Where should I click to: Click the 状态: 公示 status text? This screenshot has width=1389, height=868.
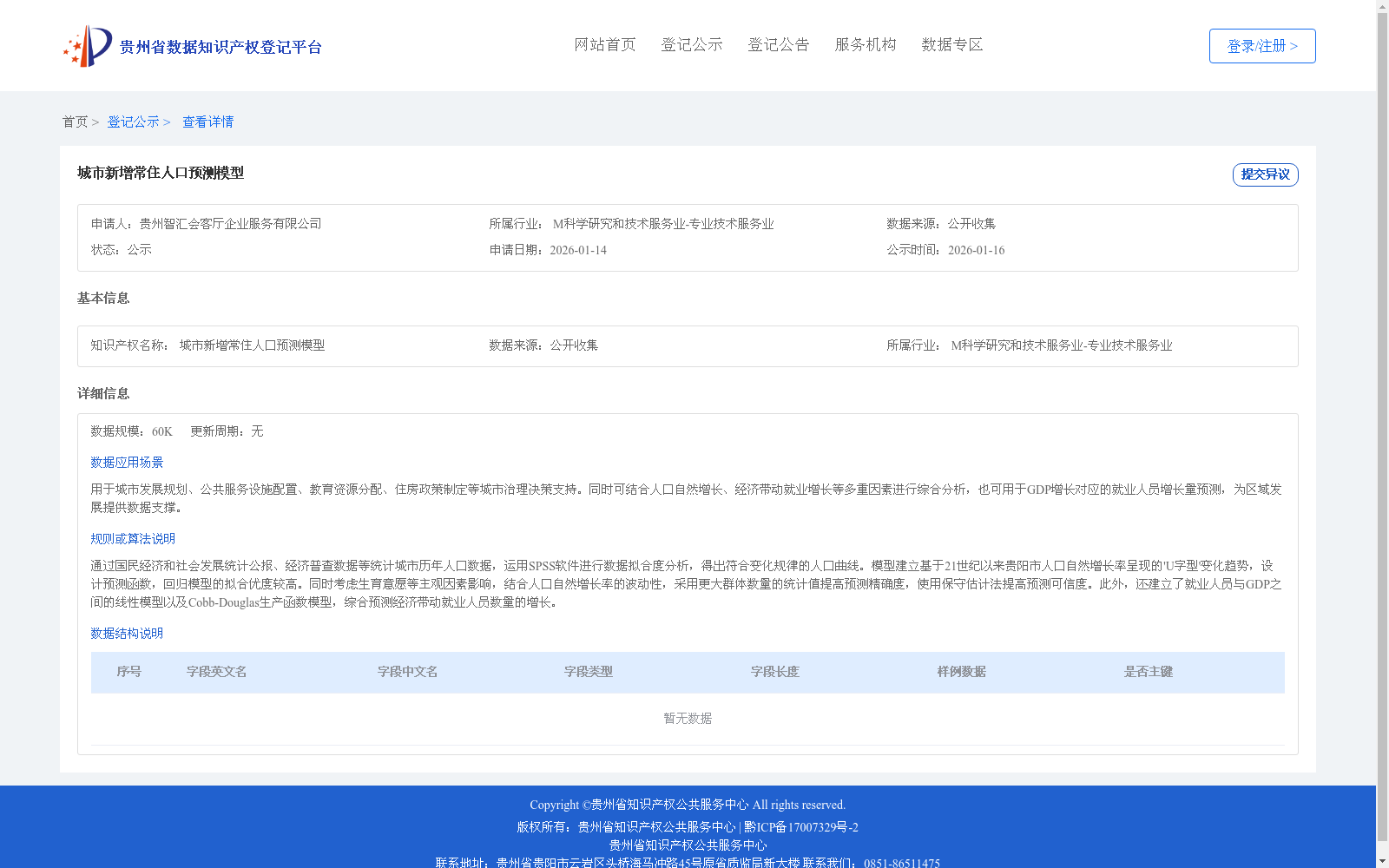pos(122,250)
